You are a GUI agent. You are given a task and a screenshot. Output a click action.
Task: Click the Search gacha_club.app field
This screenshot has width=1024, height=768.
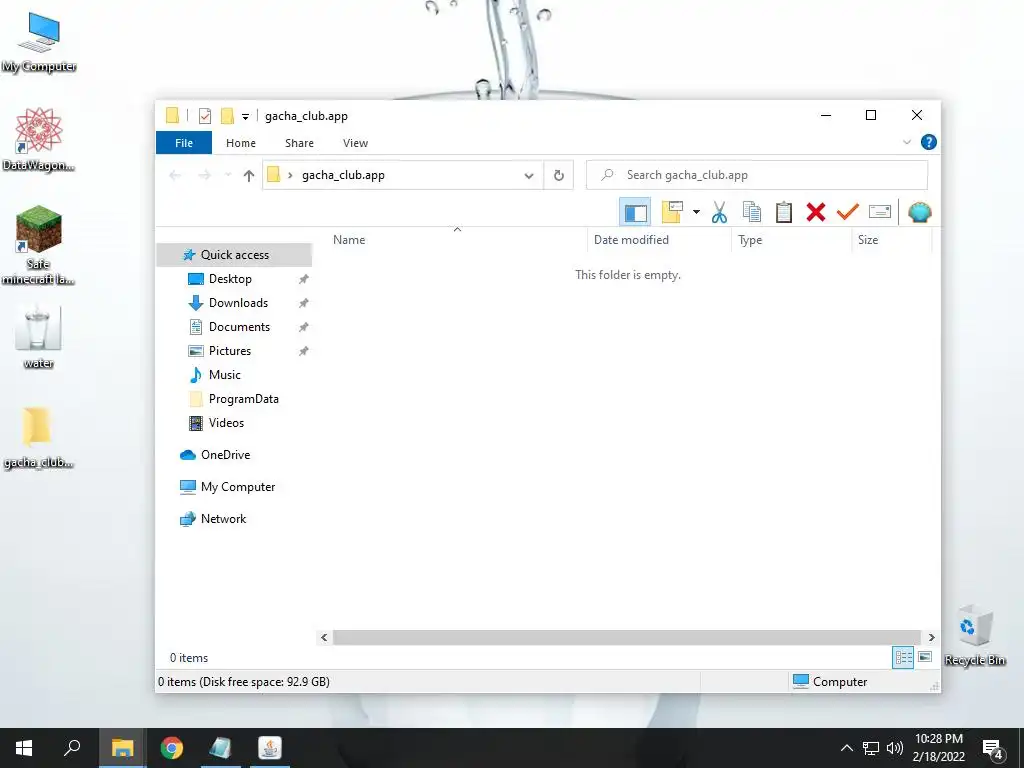pyautogui.click(x=757, y=175)
